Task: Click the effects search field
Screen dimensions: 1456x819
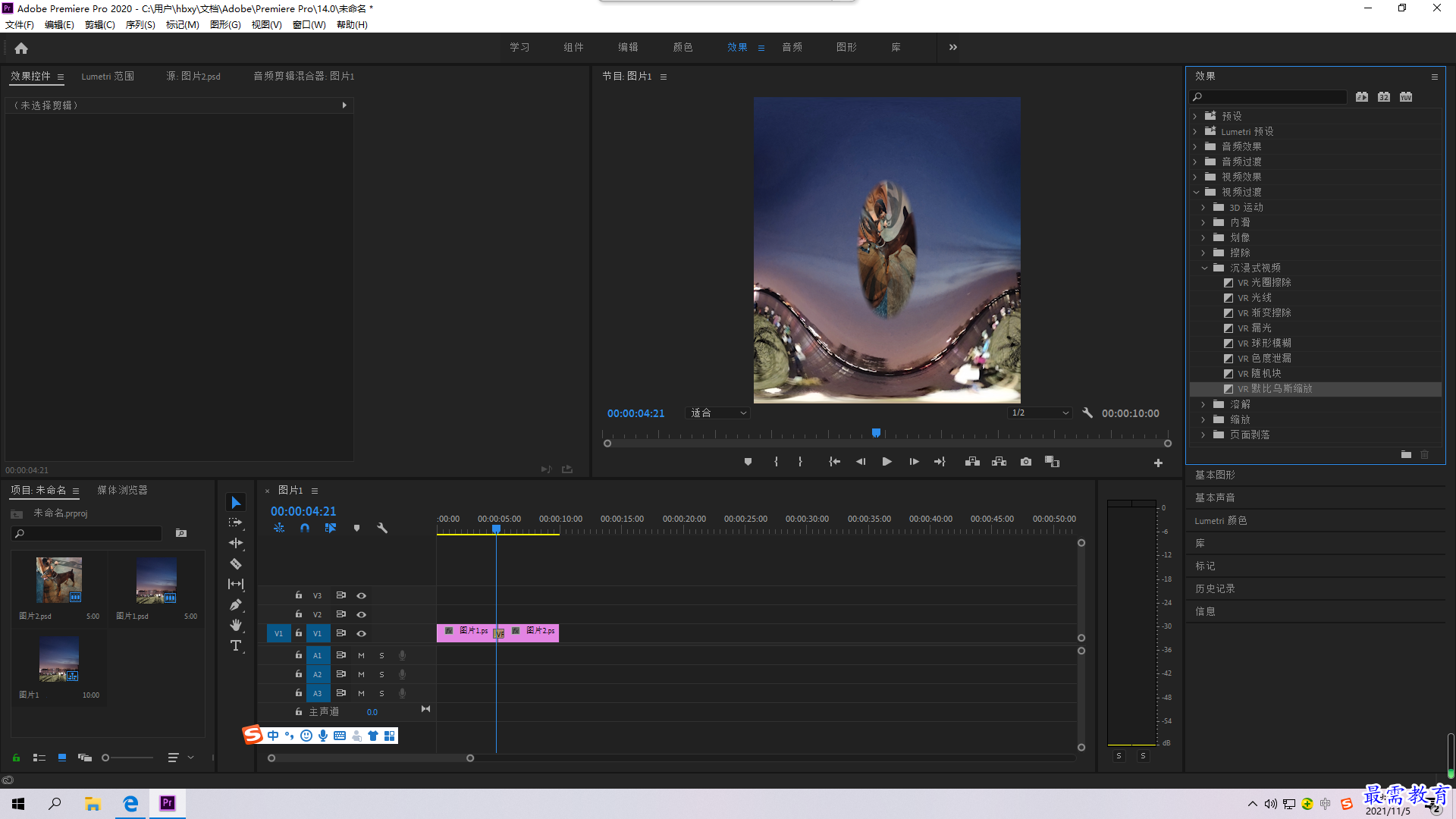Action: pos(1268,97)
